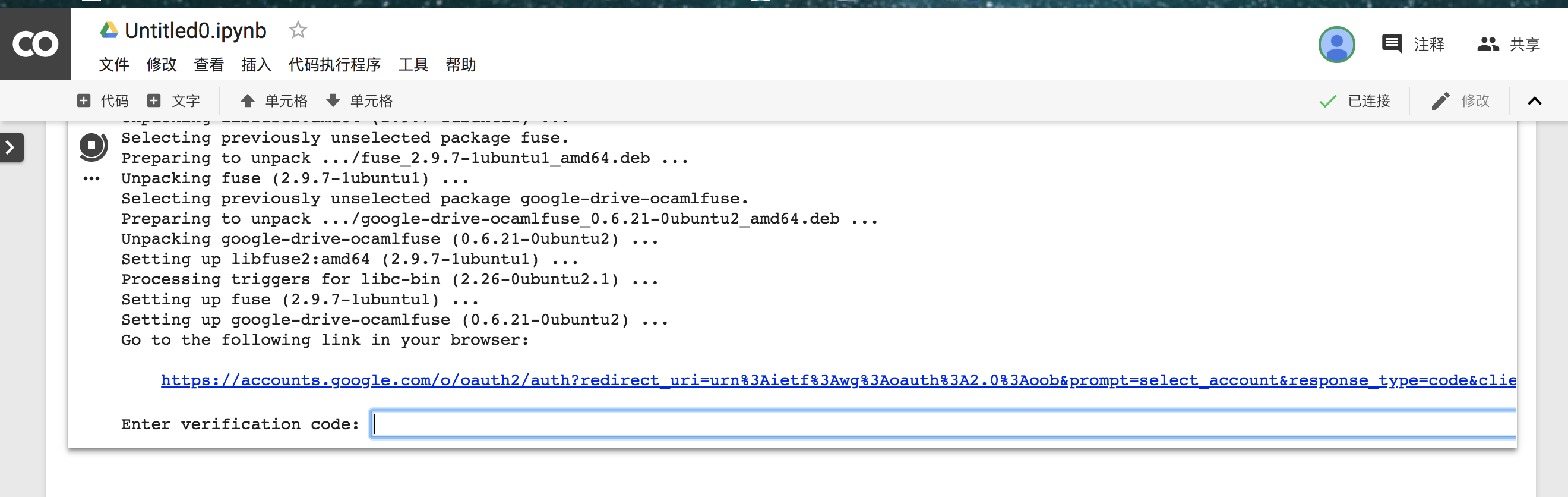This screenshot has height=497, width=1568.
Task: Open the 帮助 menu
Action: pyautogui.click(x=461, y=65)
